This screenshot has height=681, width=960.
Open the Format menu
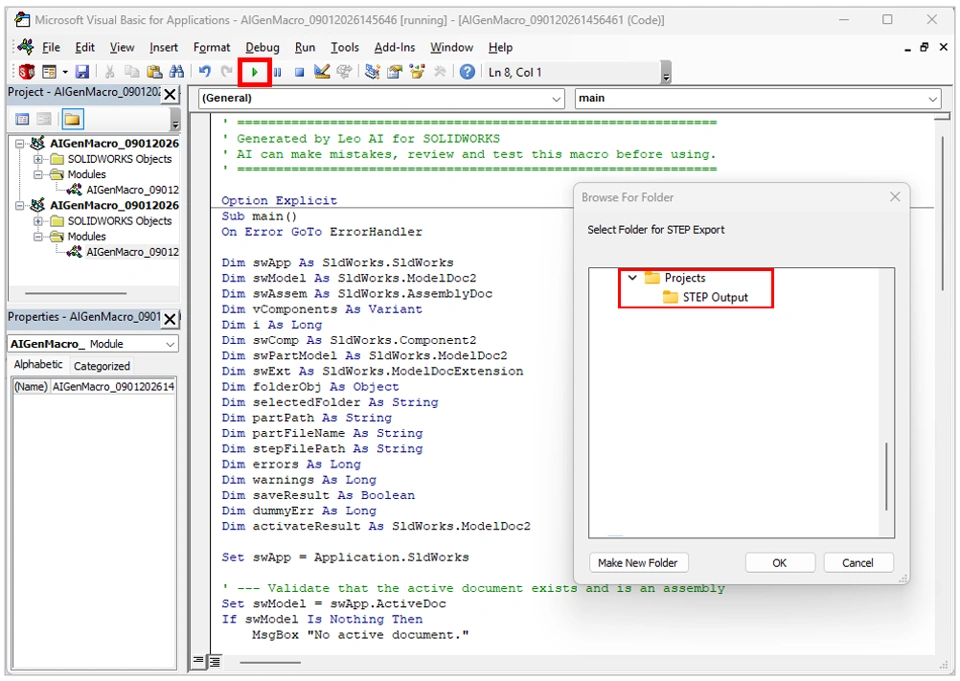212,47
